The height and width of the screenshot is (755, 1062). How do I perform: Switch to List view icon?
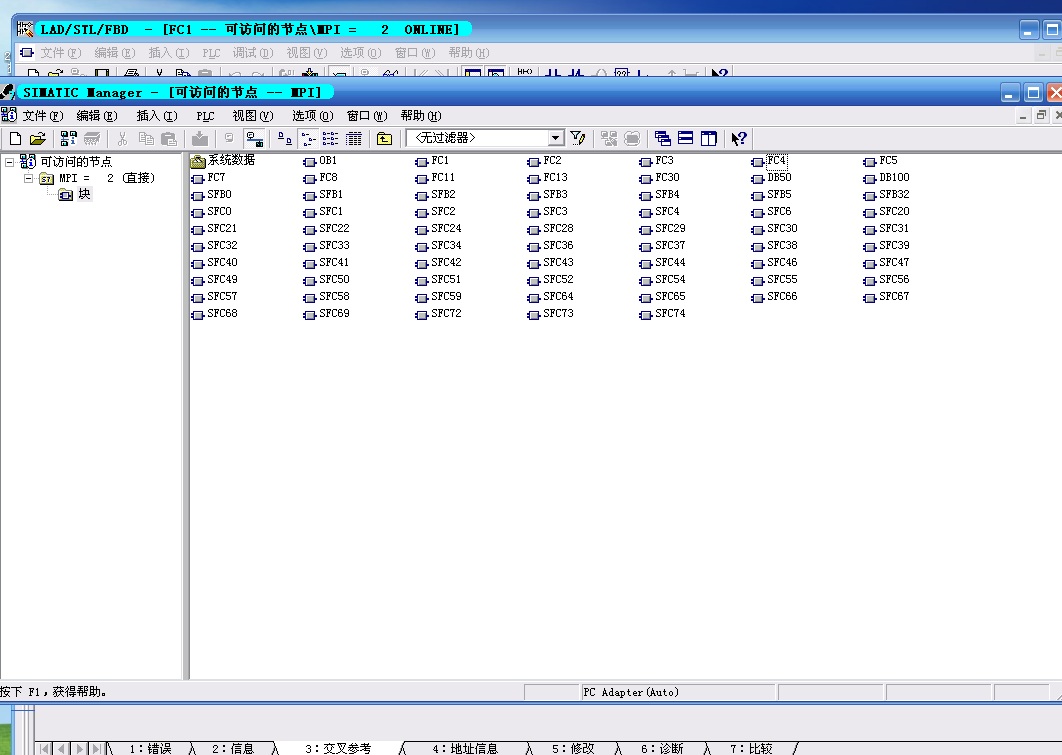(x=331, y=139)
